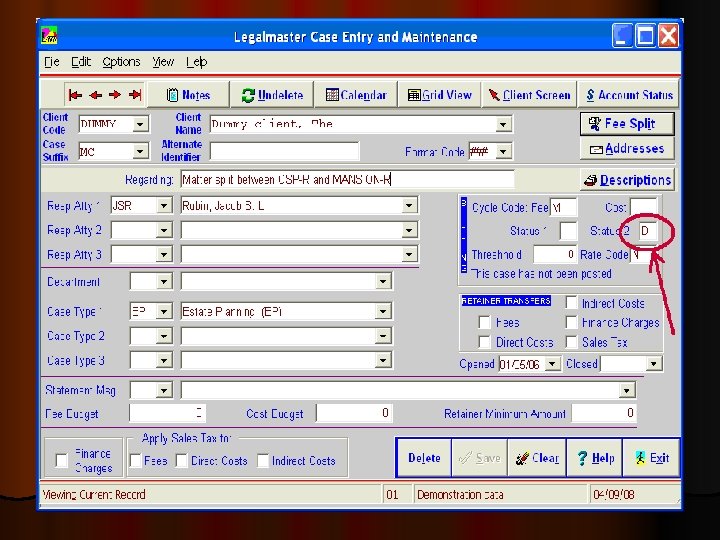Go to last record arrow
Screen dimensions: 720x540
click(135, 95)
